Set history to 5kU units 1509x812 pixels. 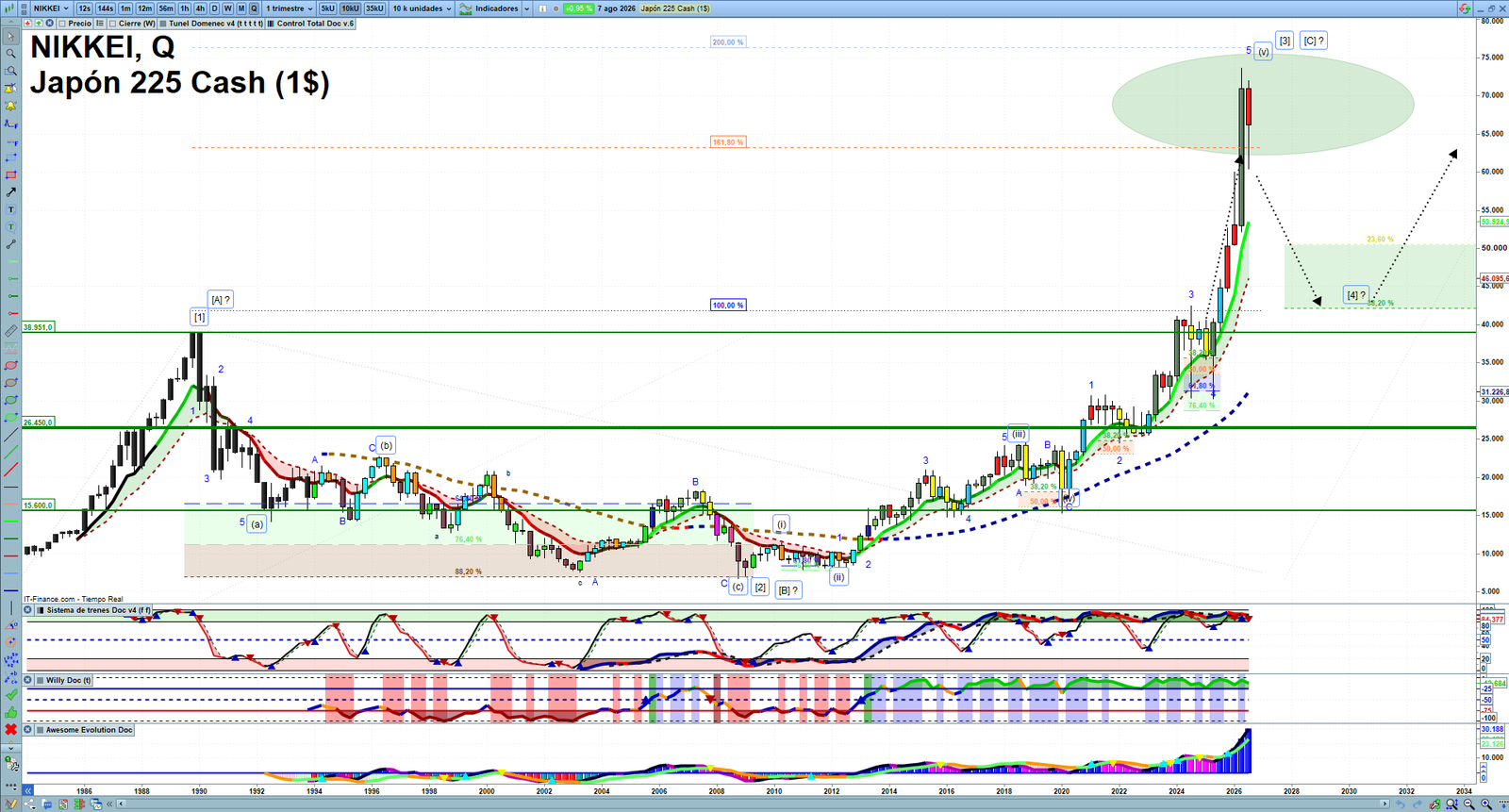[327, 8]
